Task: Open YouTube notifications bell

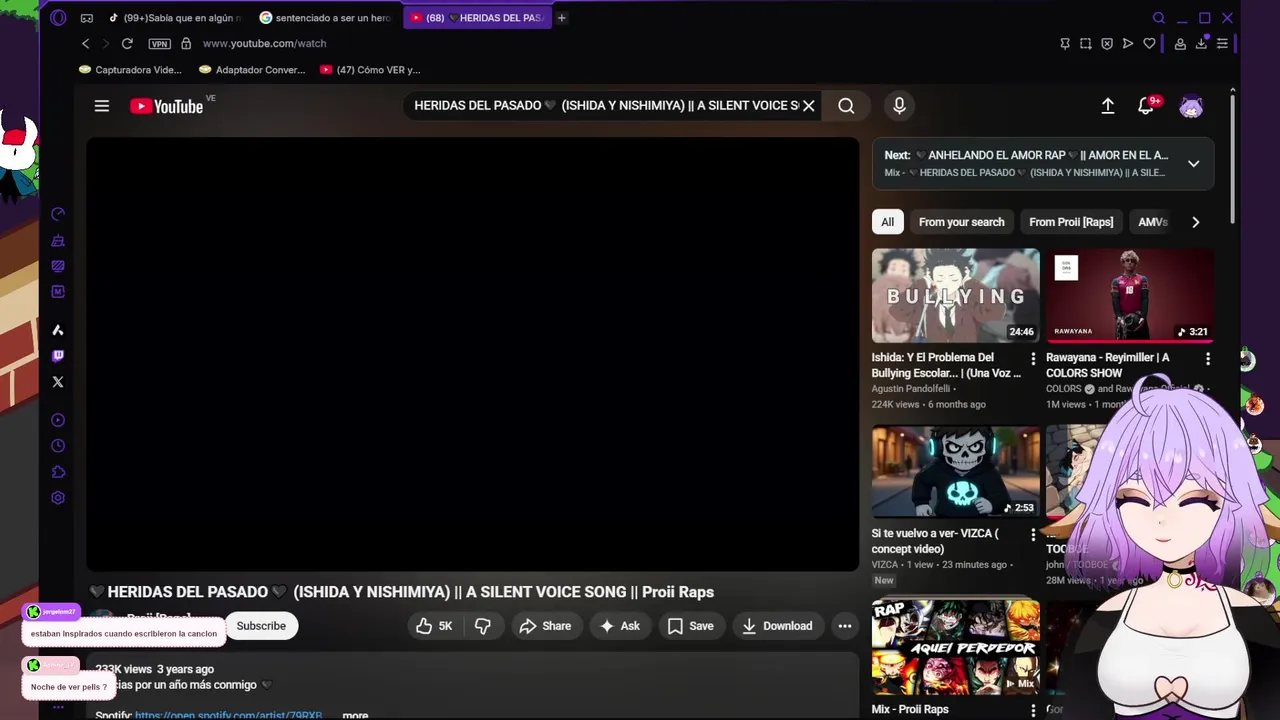Action: tap(1147, 106)
